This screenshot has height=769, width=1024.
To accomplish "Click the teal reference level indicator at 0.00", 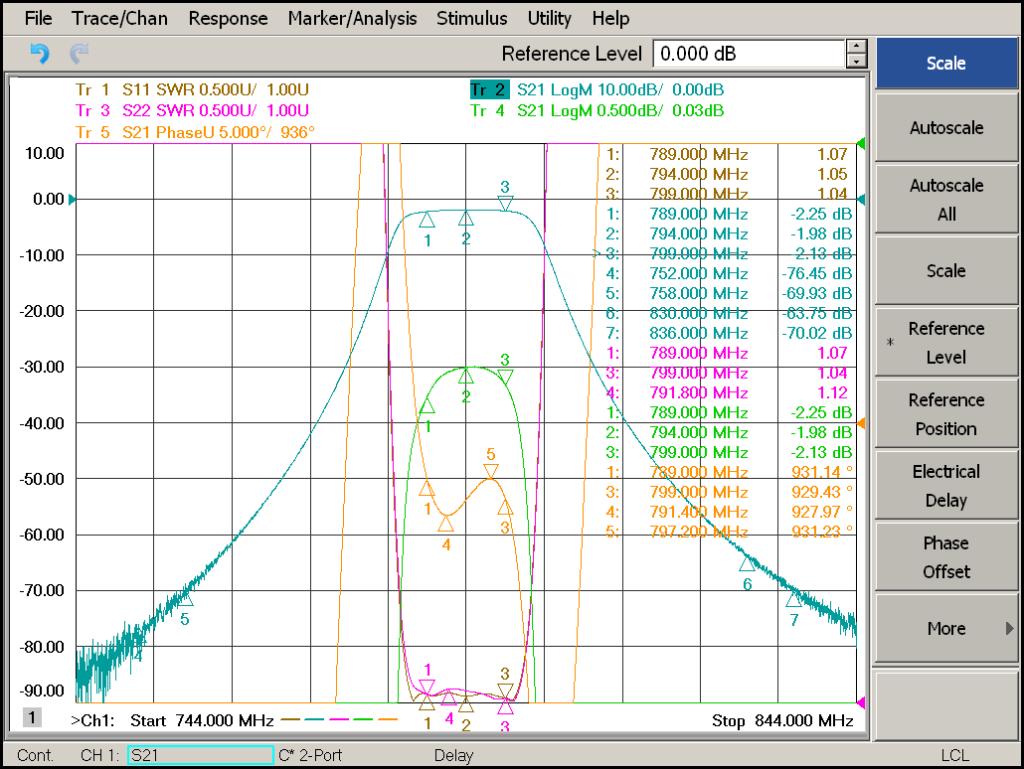I will (72, 199).
